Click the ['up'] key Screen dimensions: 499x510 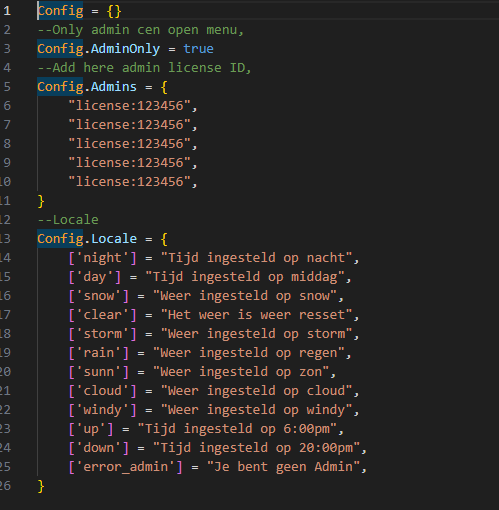click(x=91, y=429)
